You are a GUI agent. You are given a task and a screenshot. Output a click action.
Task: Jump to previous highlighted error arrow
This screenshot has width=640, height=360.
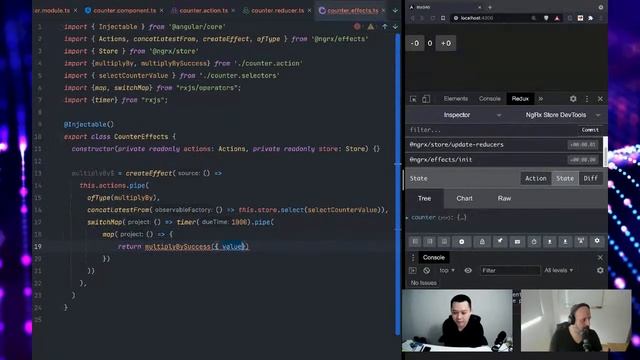[x=384, y=27]
